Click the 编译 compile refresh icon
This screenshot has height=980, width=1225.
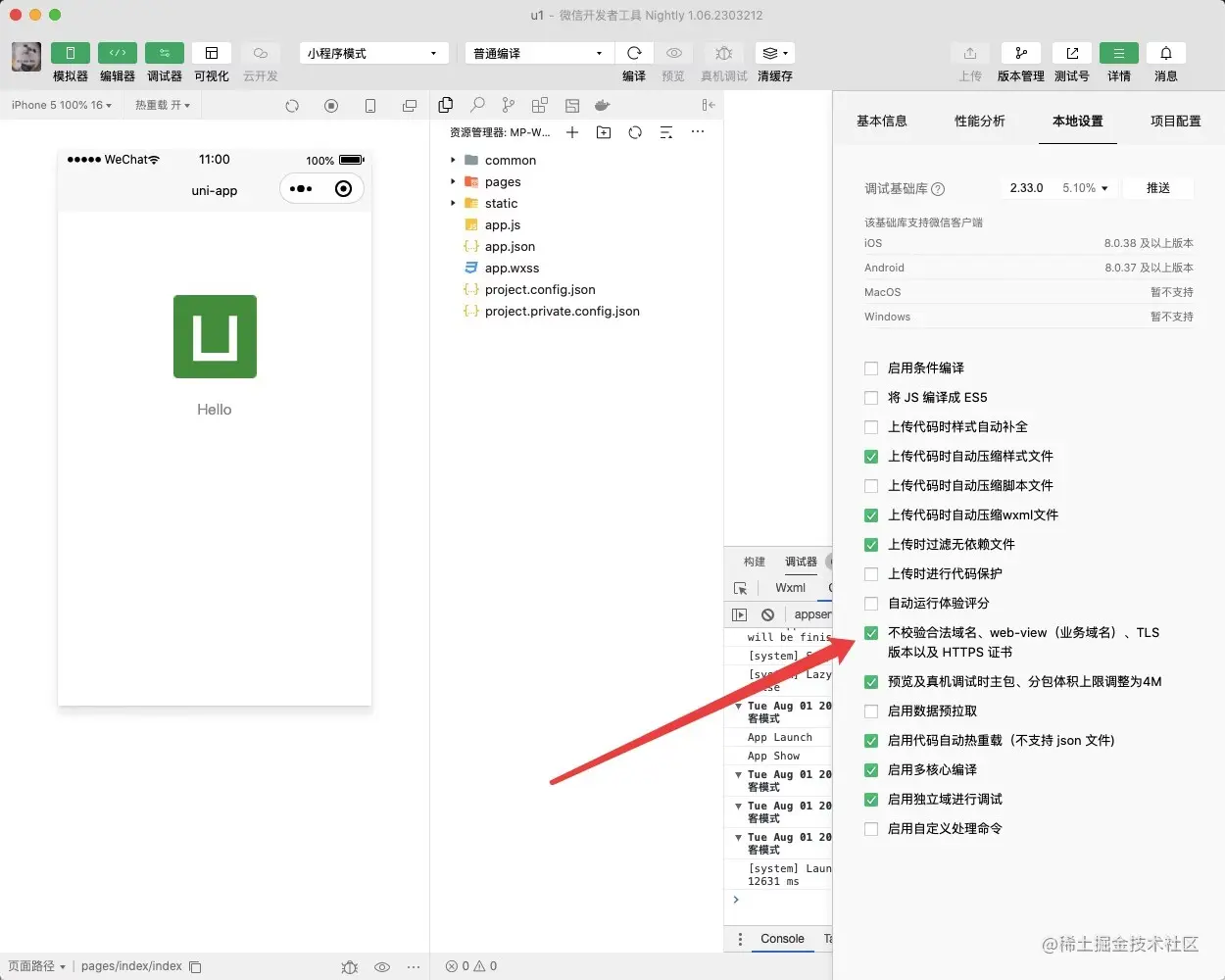(x=634, y=53)
